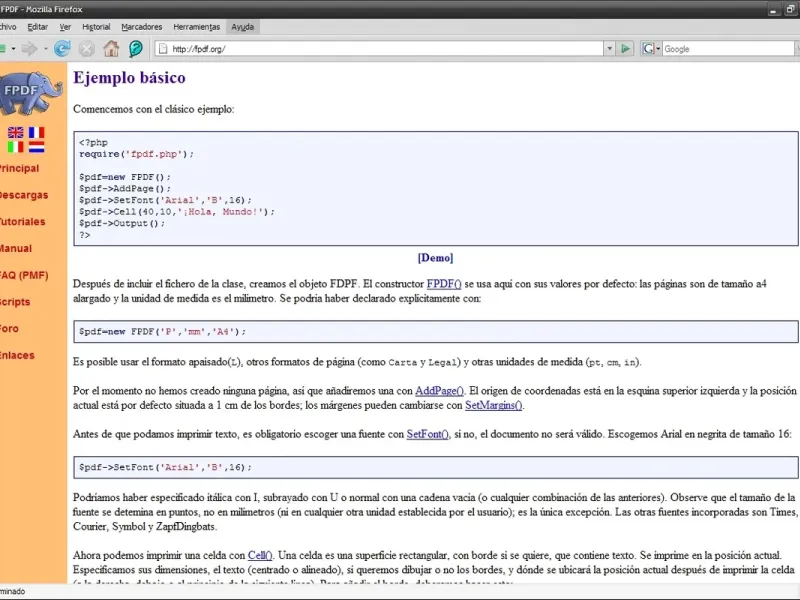Viewport: 800px width, 600px height.
Task: Restore the Firefox window size
Action: 790,9
